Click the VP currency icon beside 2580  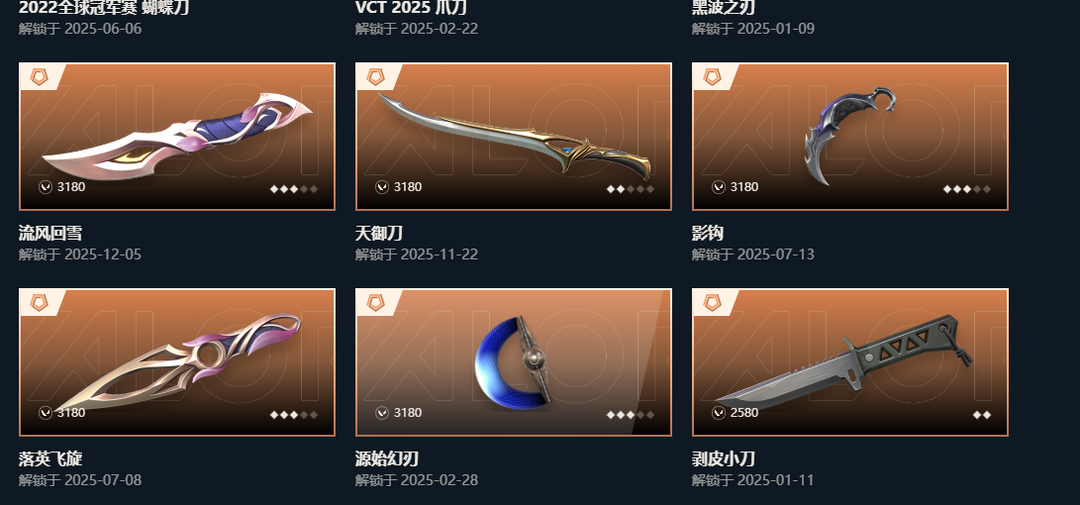pyautogui.click(x=718, y=413)
